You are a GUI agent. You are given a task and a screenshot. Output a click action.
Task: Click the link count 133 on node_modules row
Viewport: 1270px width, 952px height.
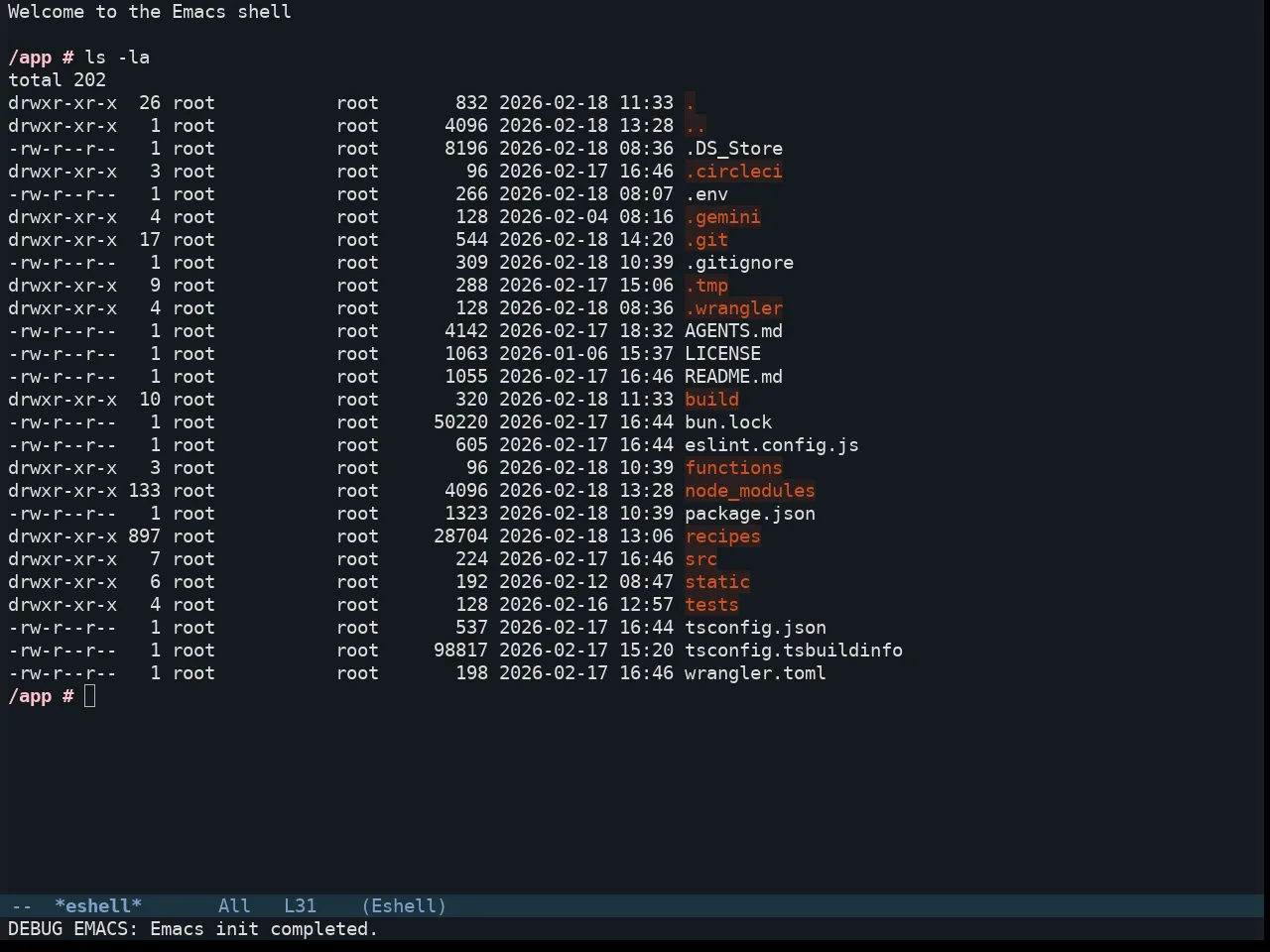point(144,491)
